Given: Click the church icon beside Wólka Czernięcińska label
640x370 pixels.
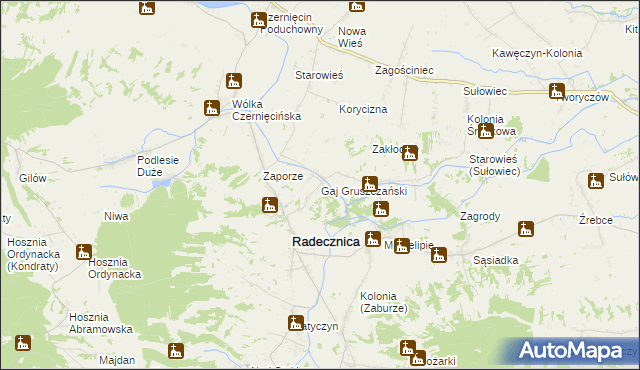Looking at the screenshot, I should coord(212,108).
